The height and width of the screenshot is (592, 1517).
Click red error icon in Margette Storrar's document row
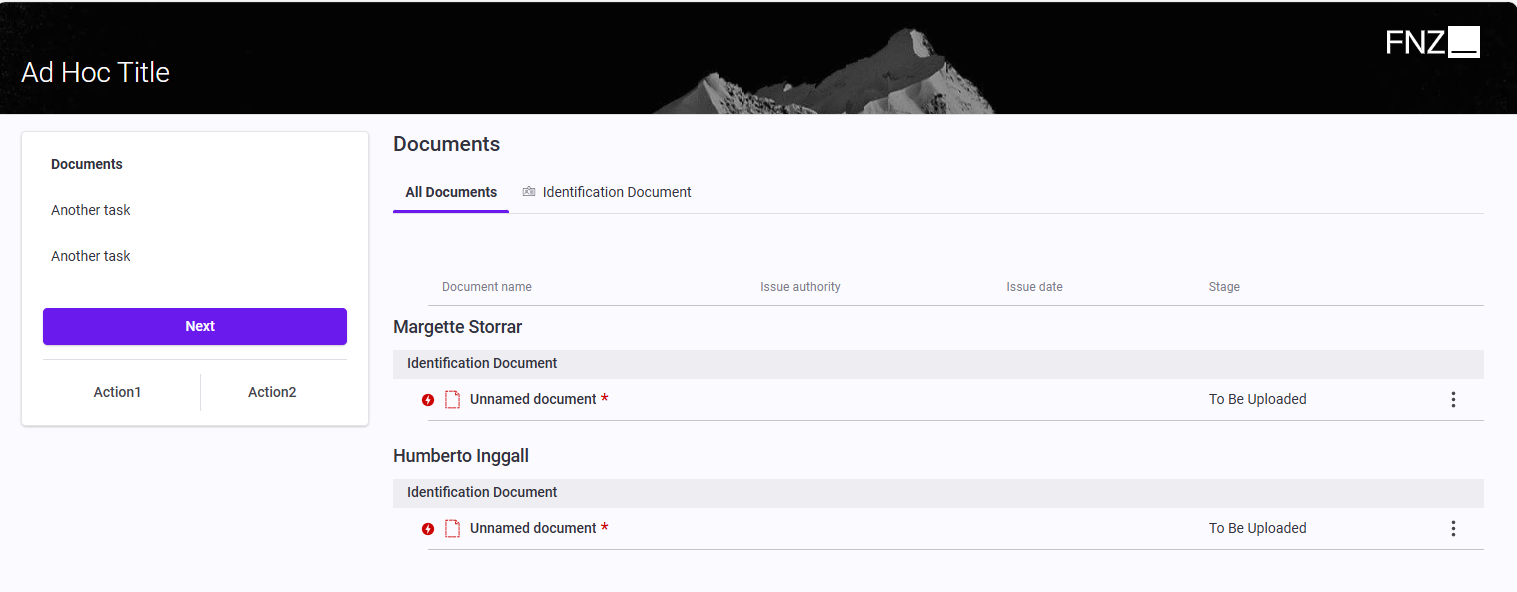pyautogui.click(x=428, y=400)
